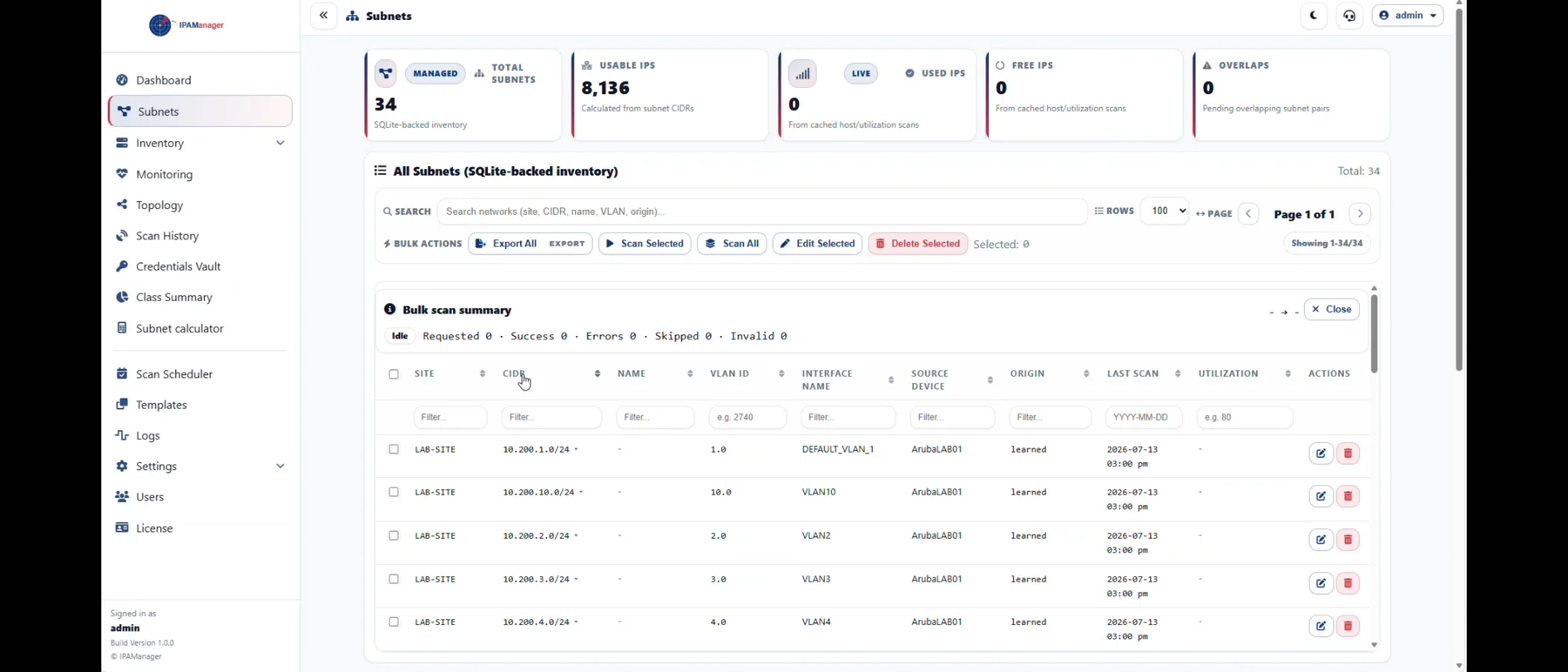Delete the 10.200.1.0/24 subnet row
Screen dimensions: 1568x672
click(x=1348, y=454)
